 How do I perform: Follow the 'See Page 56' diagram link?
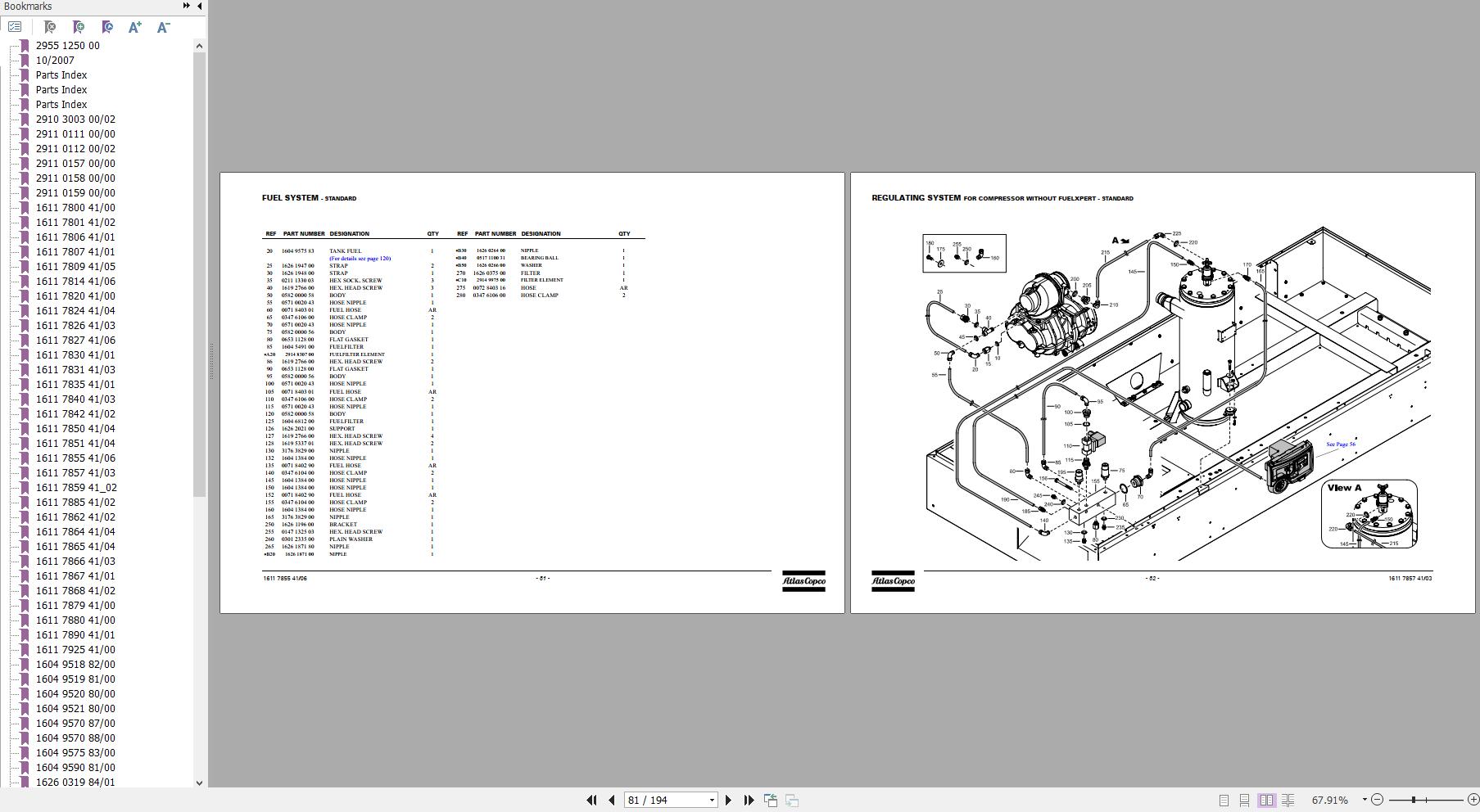coord(1341,444)
